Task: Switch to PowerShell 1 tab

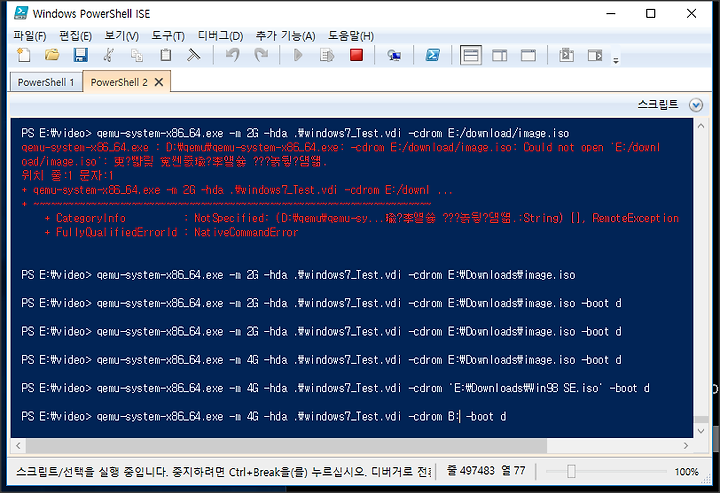Action: [46, 82]
